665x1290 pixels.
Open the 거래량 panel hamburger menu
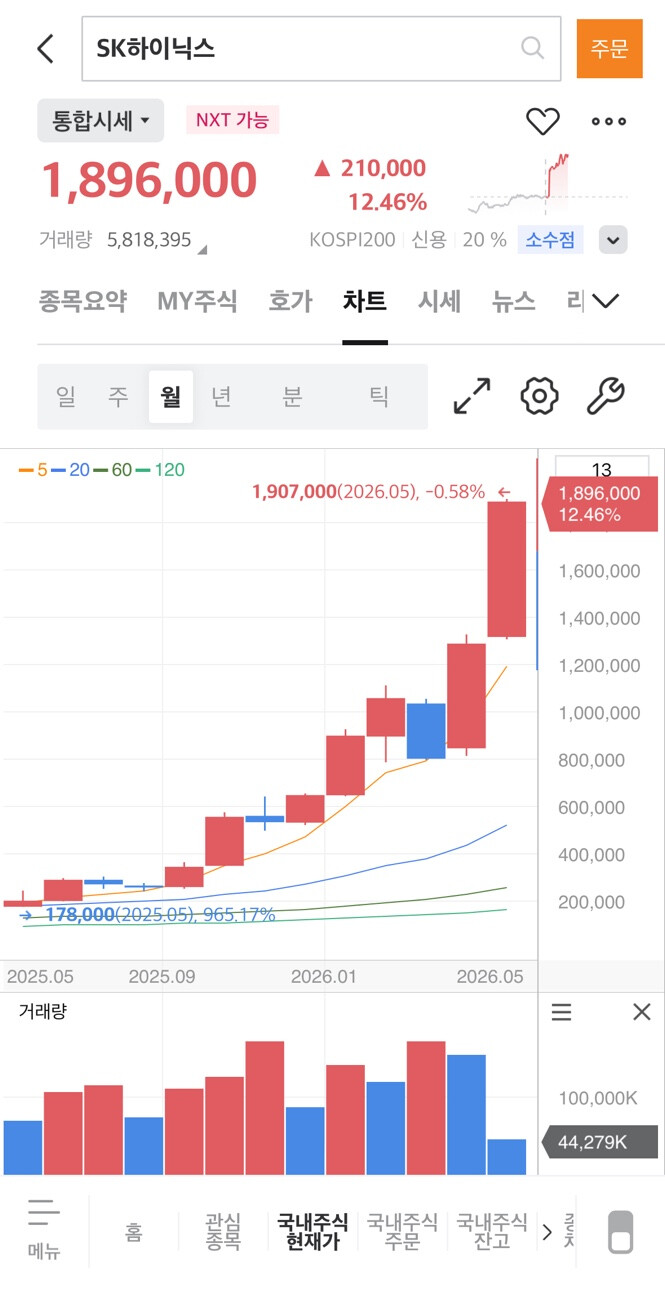click(562, 1012)
